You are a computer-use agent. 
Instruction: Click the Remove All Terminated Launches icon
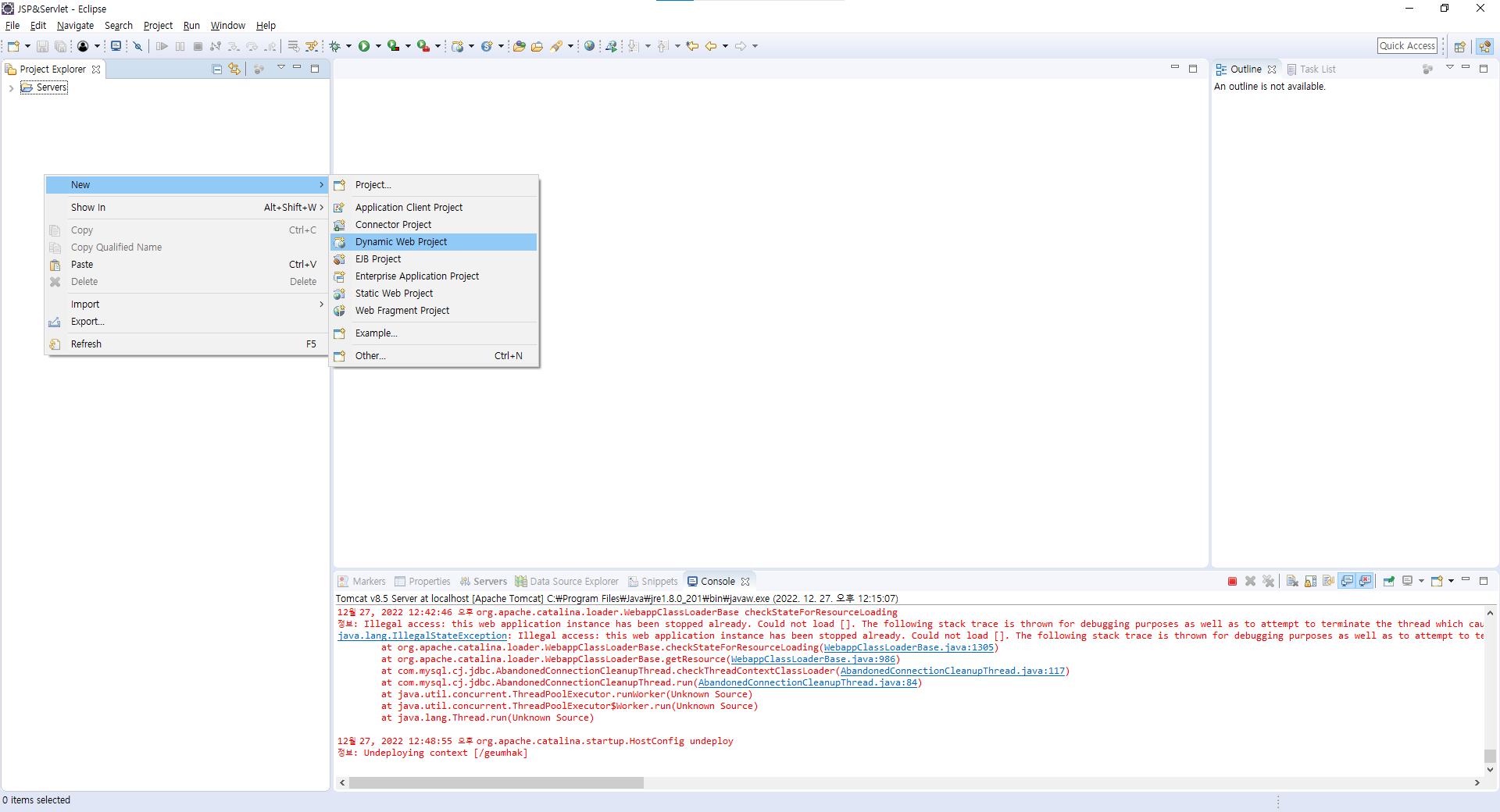[x=1269, y=581]
